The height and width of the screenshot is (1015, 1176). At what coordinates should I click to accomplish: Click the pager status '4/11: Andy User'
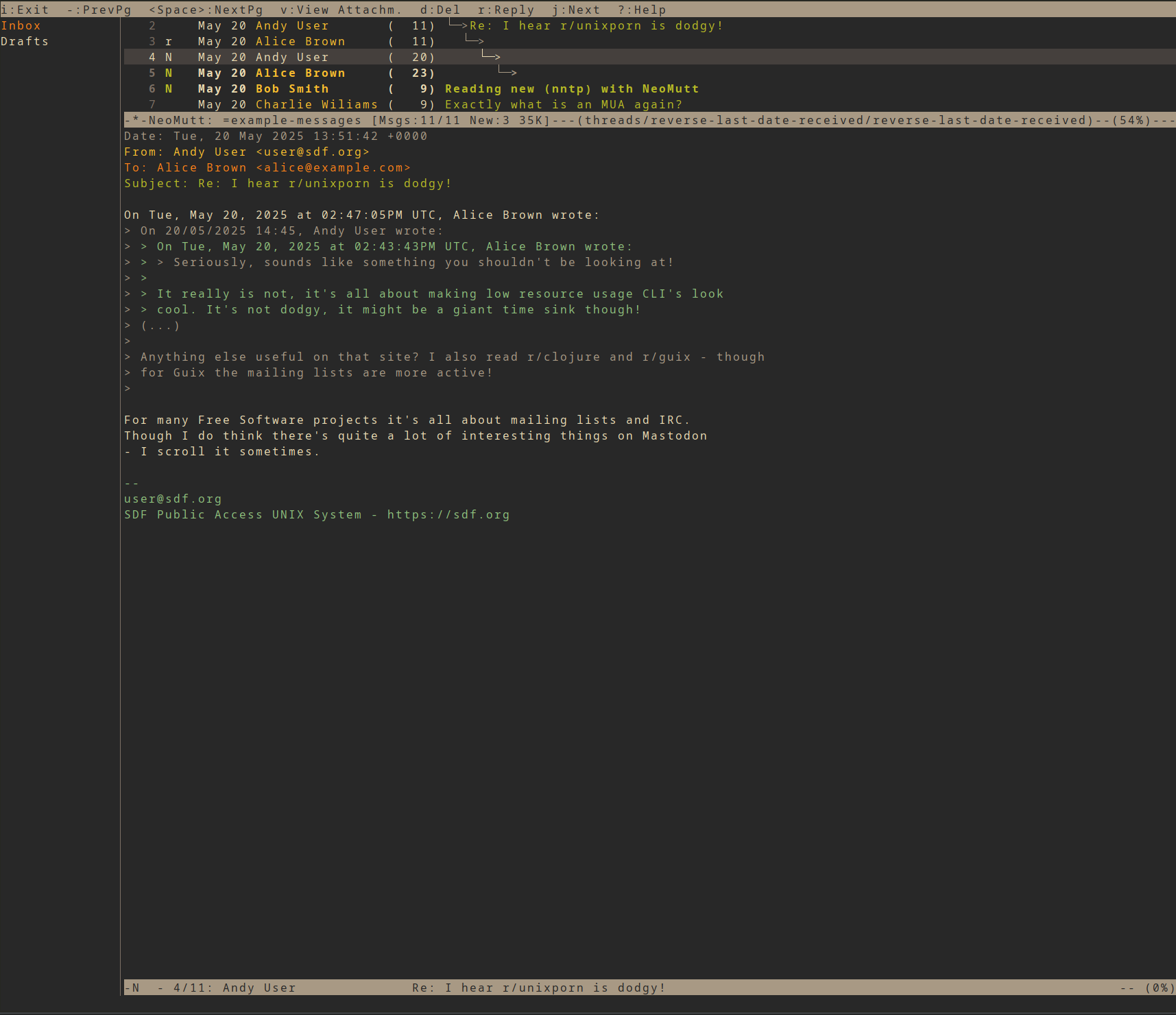click(x=235, y=988)
